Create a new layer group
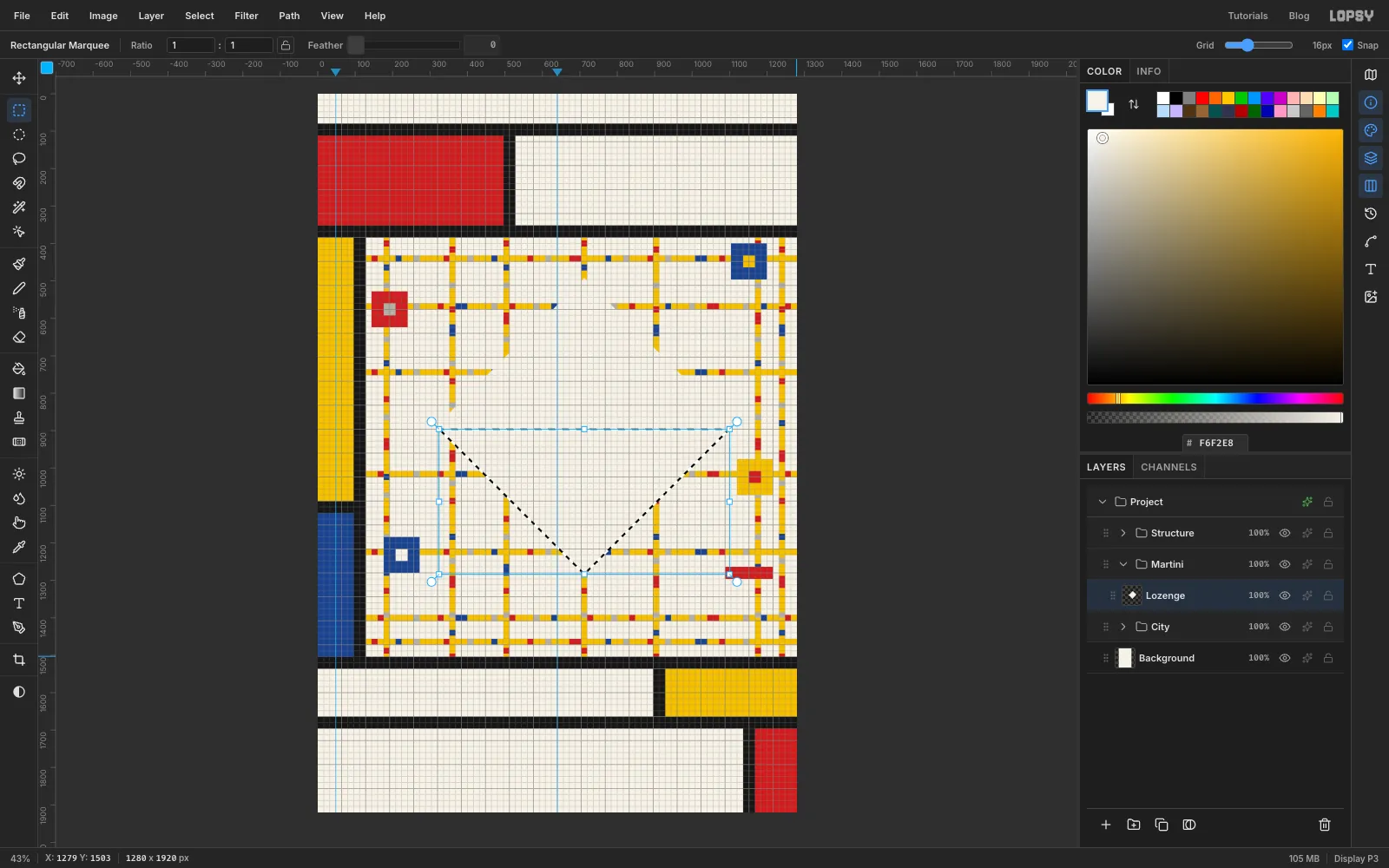1389x868 pixels. (x=1134, y=825)
